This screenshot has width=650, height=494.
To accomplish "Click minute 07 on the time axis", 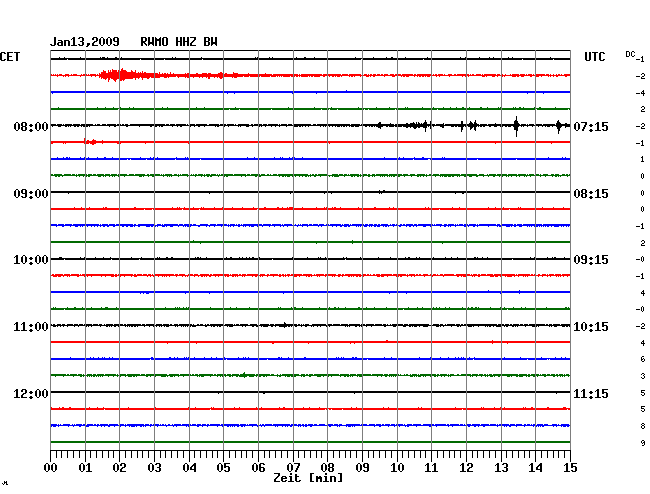I will tap(293, 467).
